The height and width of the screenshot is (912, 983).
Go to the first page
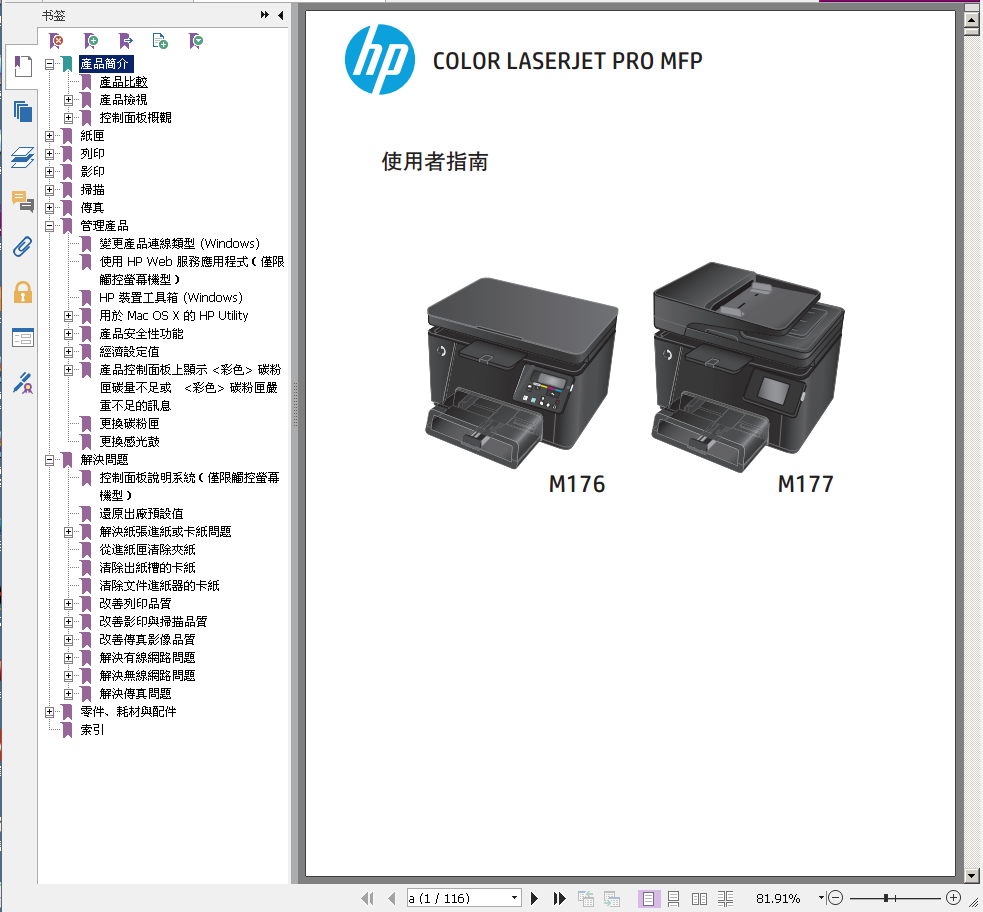(367, 898)
